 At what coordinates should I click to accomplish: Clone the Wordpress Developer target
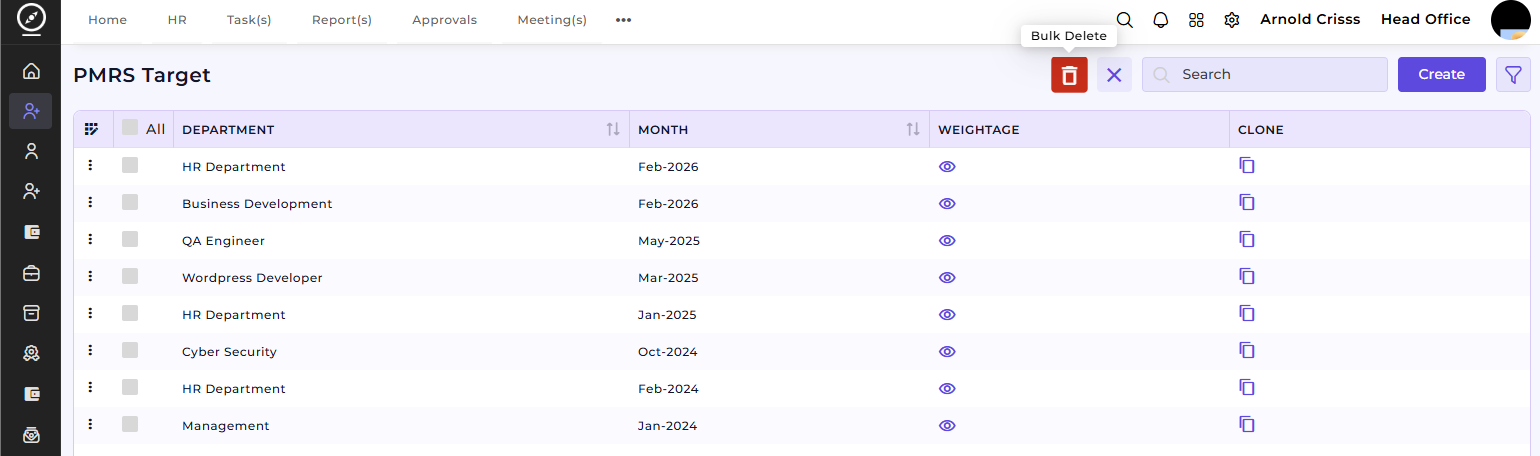pos(1247,276)
